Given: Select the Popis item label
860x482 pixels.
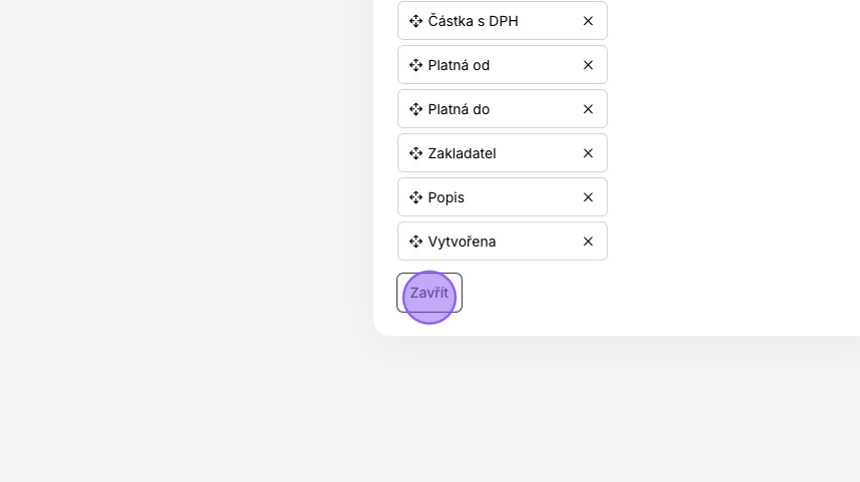Looking at the screenshot, I should click(446, 197).
